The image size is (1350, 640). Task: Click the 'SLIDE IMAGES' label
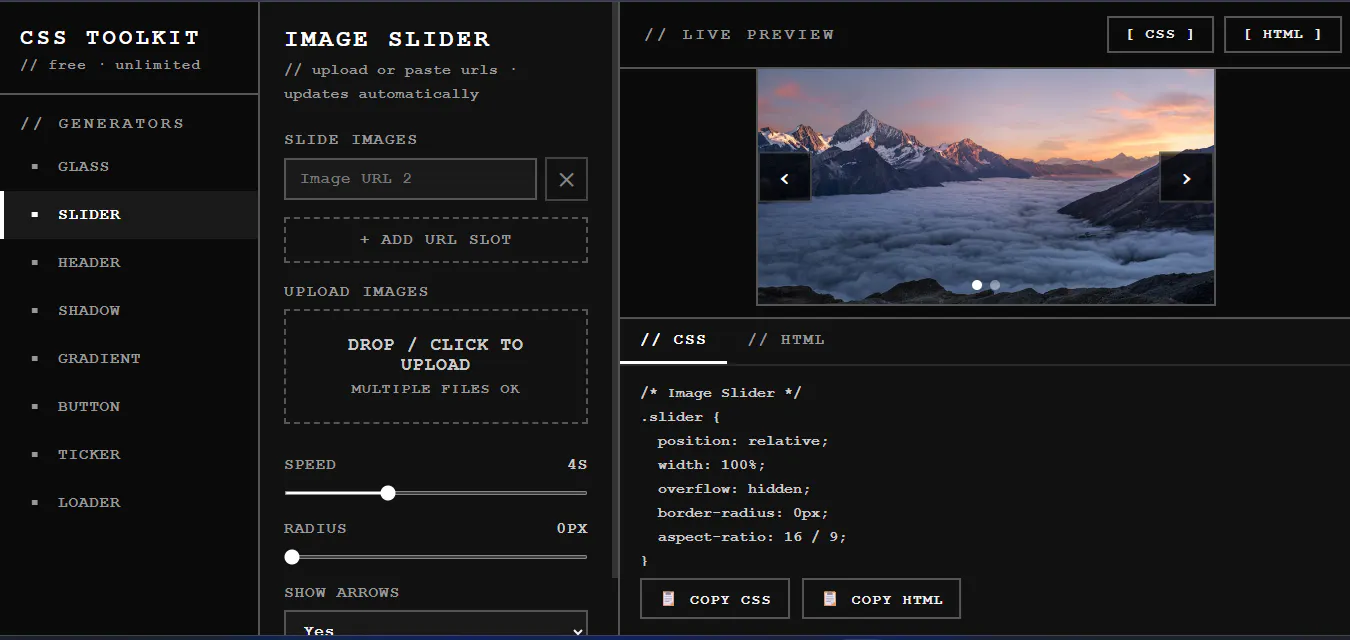tap(351, 140)
